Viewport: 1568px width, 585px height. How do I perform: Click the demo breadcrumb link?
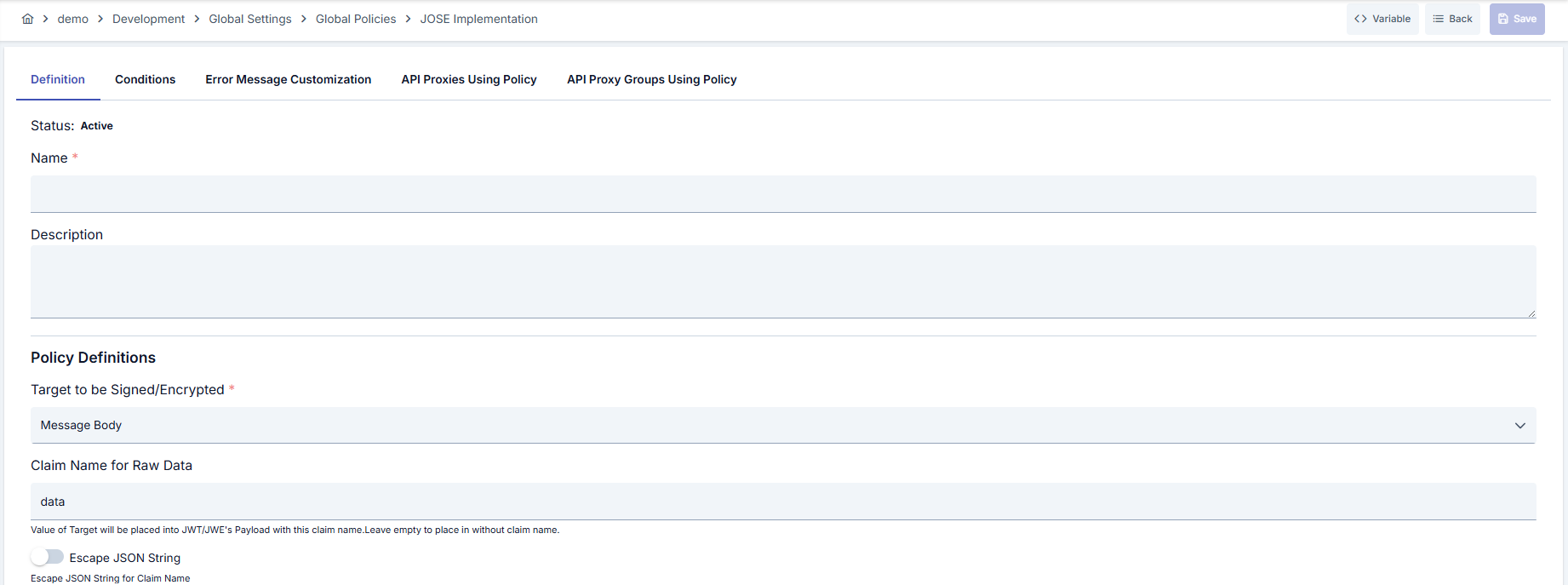(72, 19)
